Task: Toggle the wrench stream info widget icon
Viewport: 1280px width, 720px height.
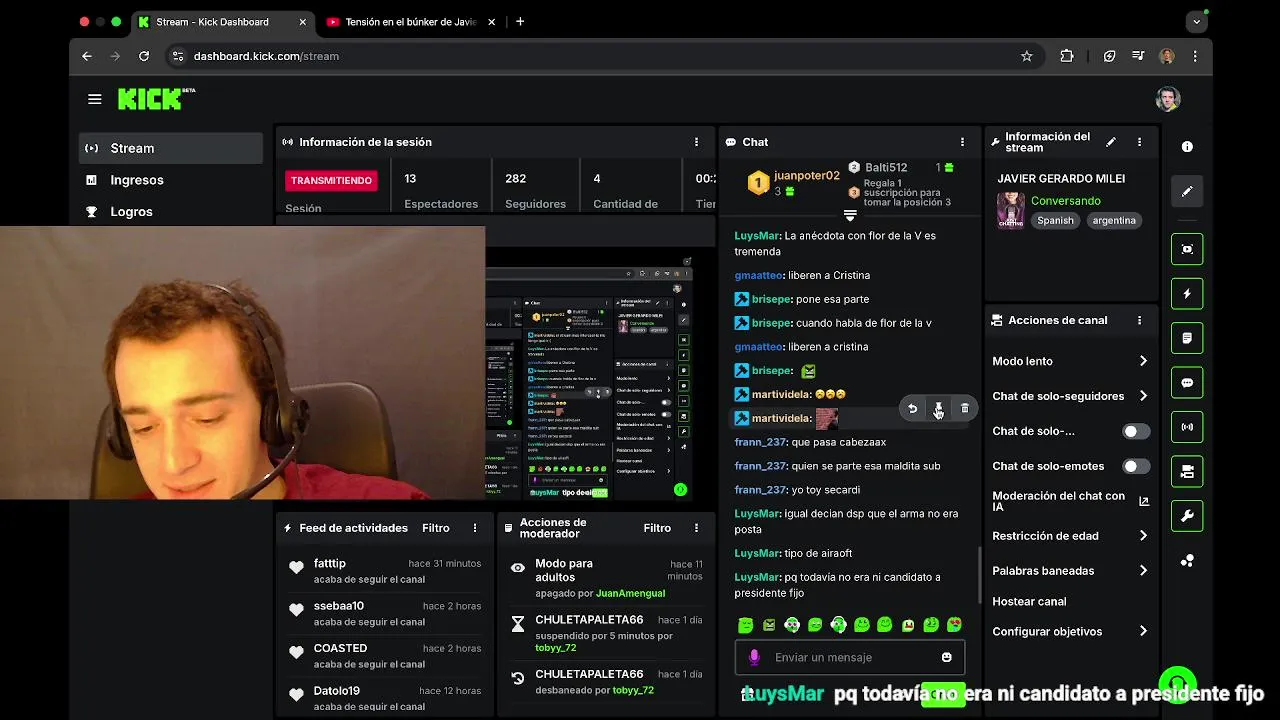Action: [x=1187, y=516]
